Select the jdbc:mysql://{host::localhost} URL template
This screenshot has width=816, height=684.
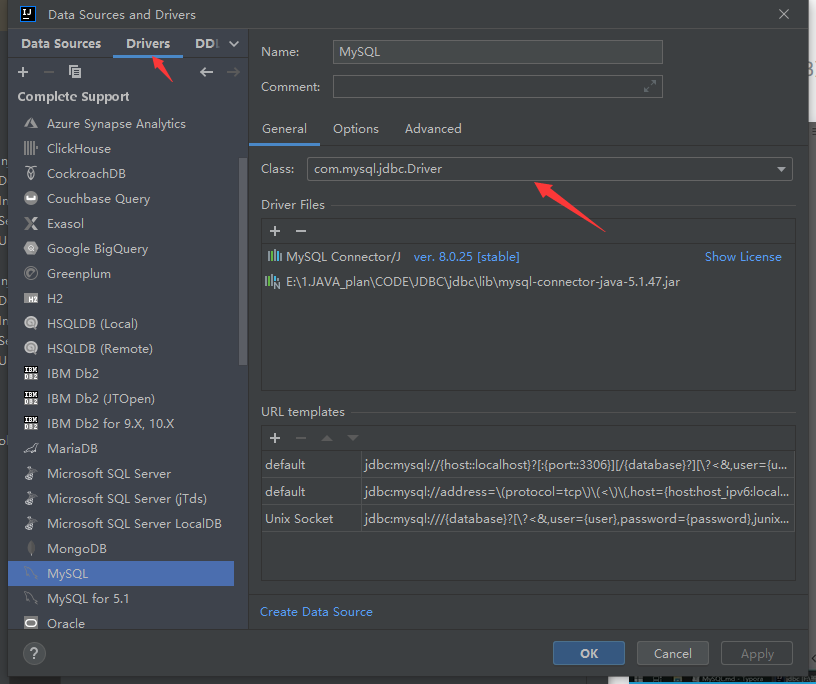528,464
